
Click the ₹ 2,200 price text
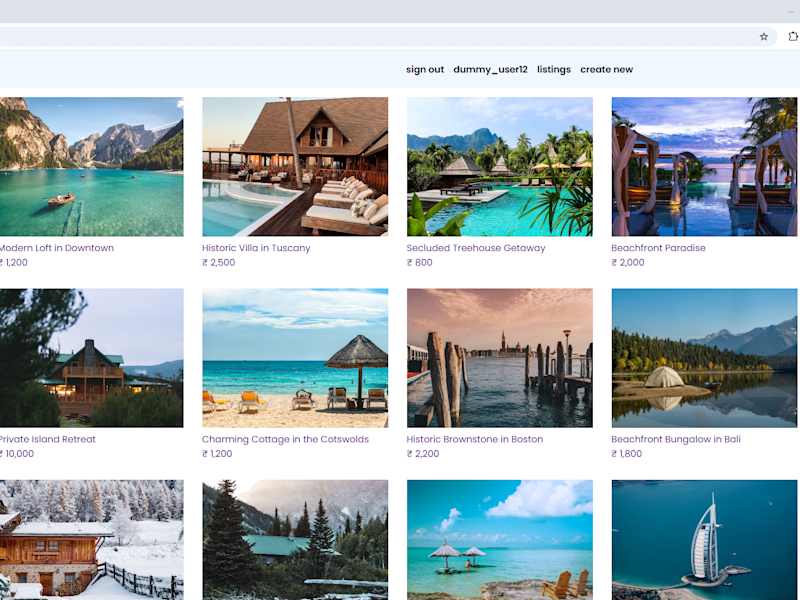[422, 454]
